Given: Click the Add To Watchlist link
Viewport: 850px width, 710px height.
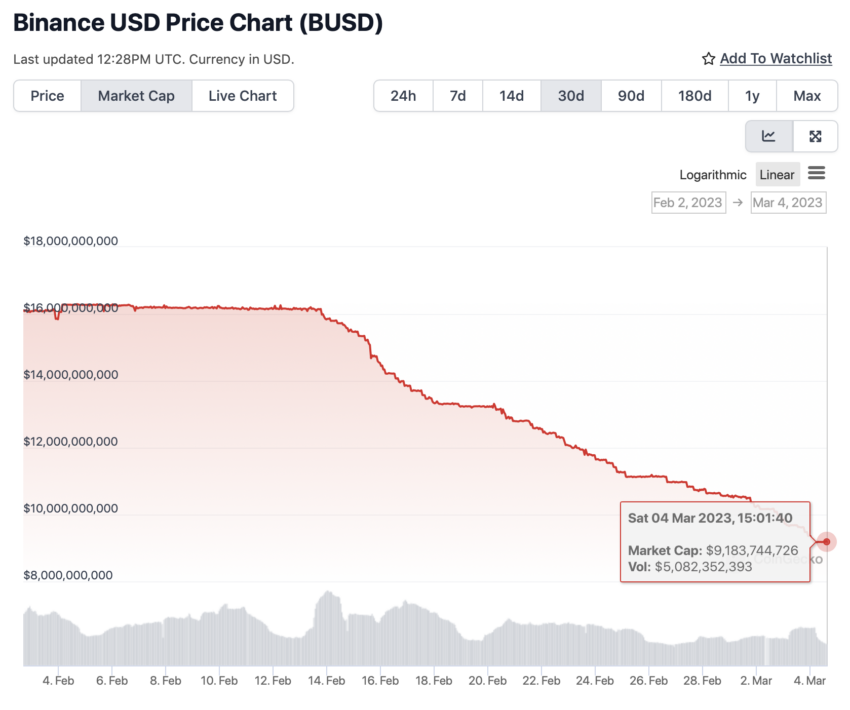Looking at the screenshot, I should pos(776,59).
